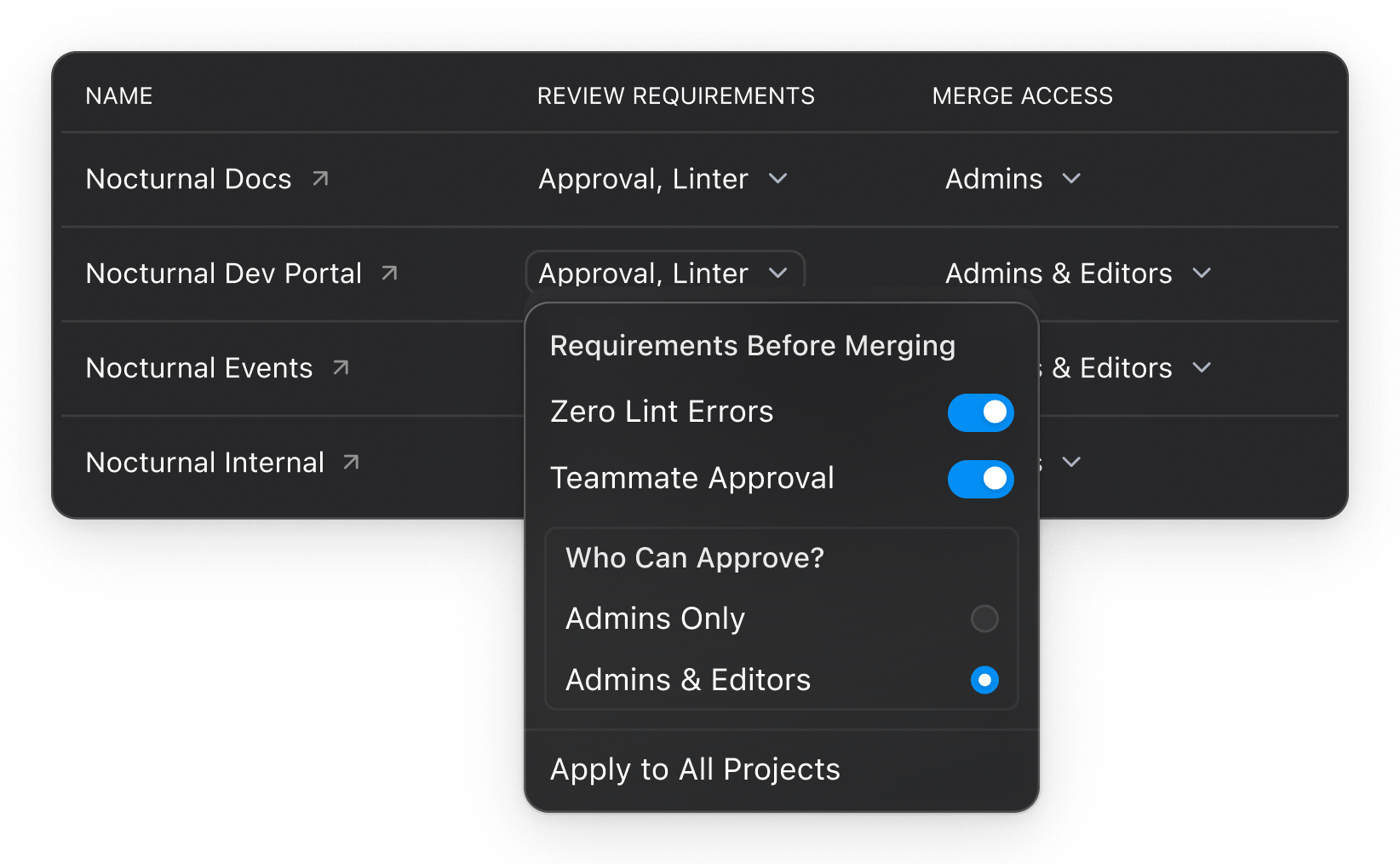Select the Admins Only radio option
This screenshot has height=864, width=1400.
coord(984,619)
